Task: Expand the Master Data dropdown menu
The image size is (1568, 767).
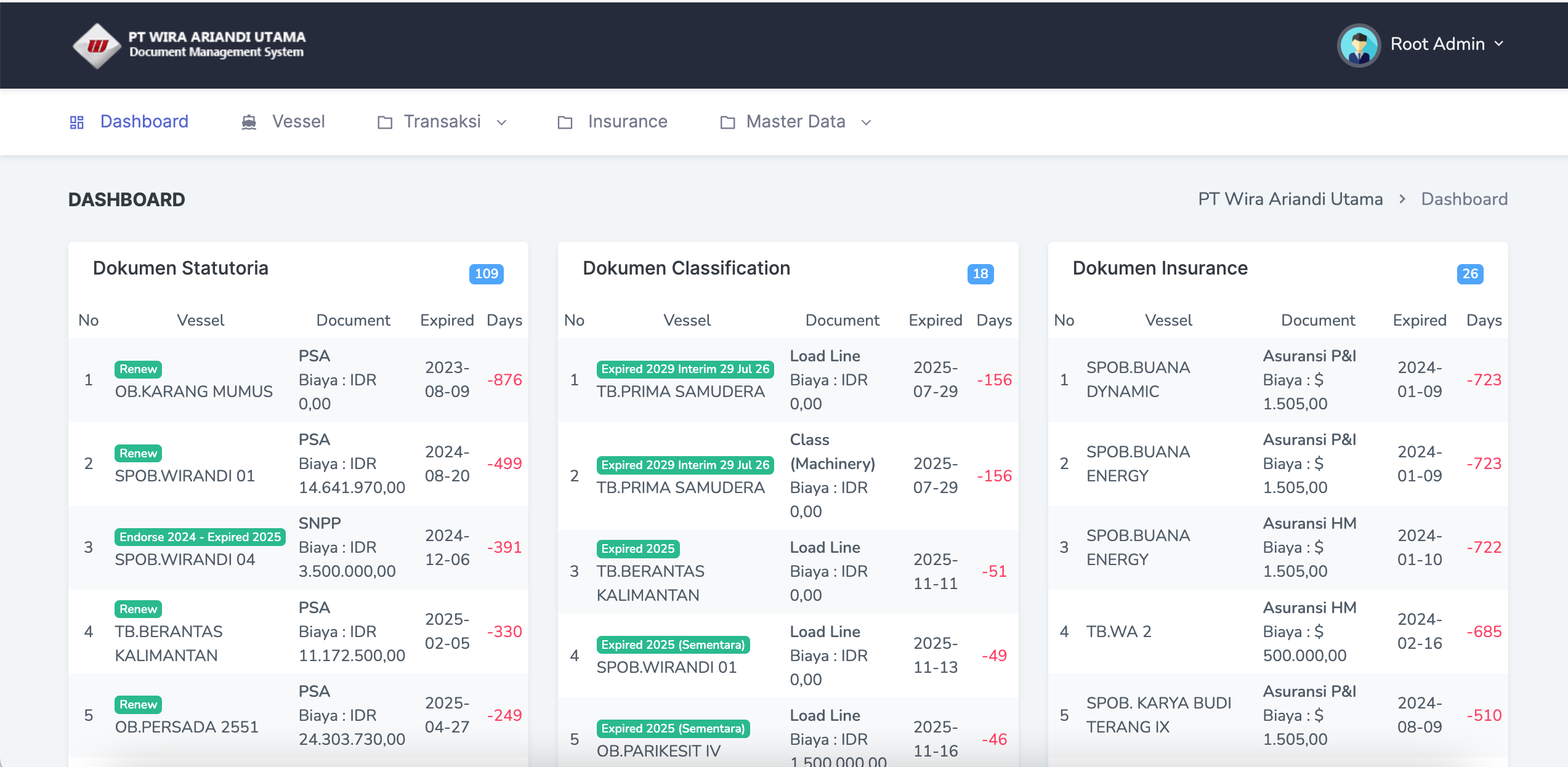Action: 866,122
